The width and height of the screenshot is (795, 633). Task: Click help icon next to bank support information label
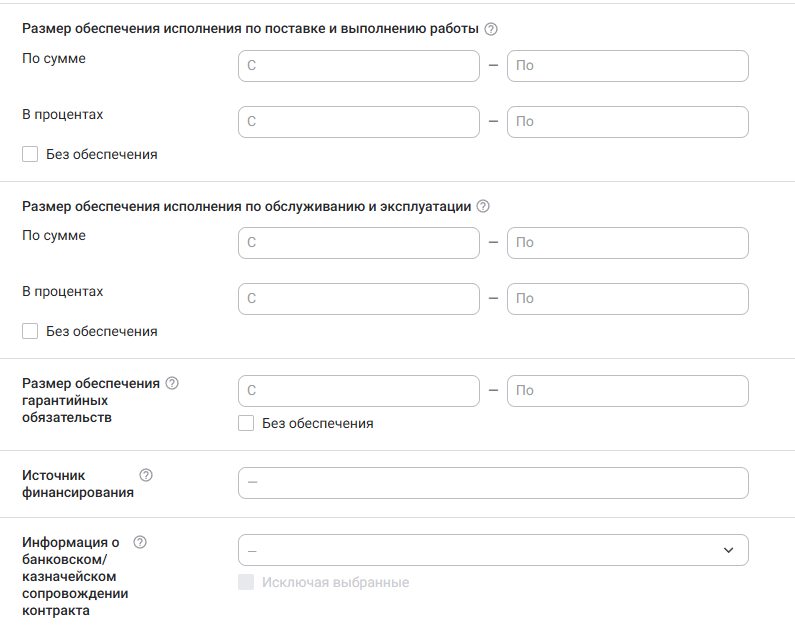(x=140, y=542)
